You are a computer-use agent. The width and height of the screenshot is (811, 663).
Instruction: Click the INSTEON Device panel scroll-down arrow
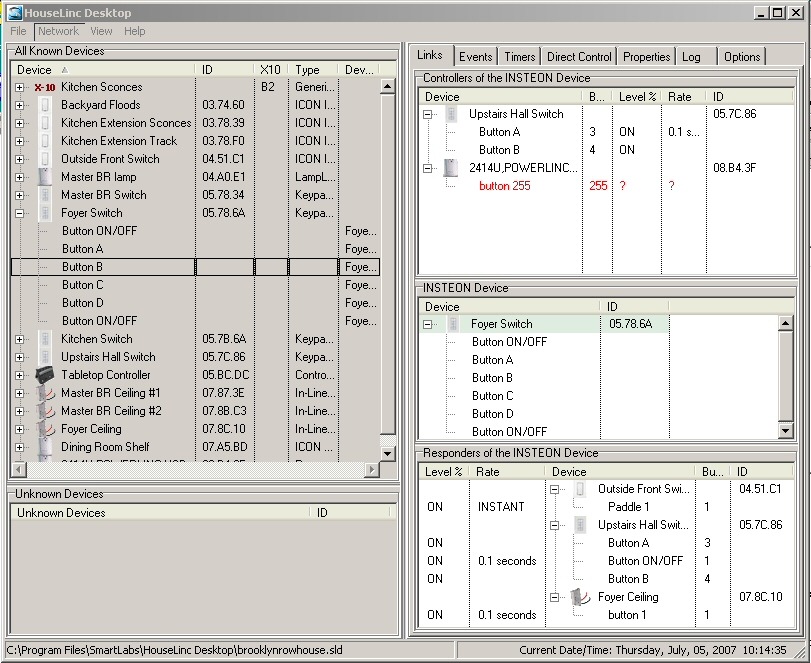[x=786, y=430]
